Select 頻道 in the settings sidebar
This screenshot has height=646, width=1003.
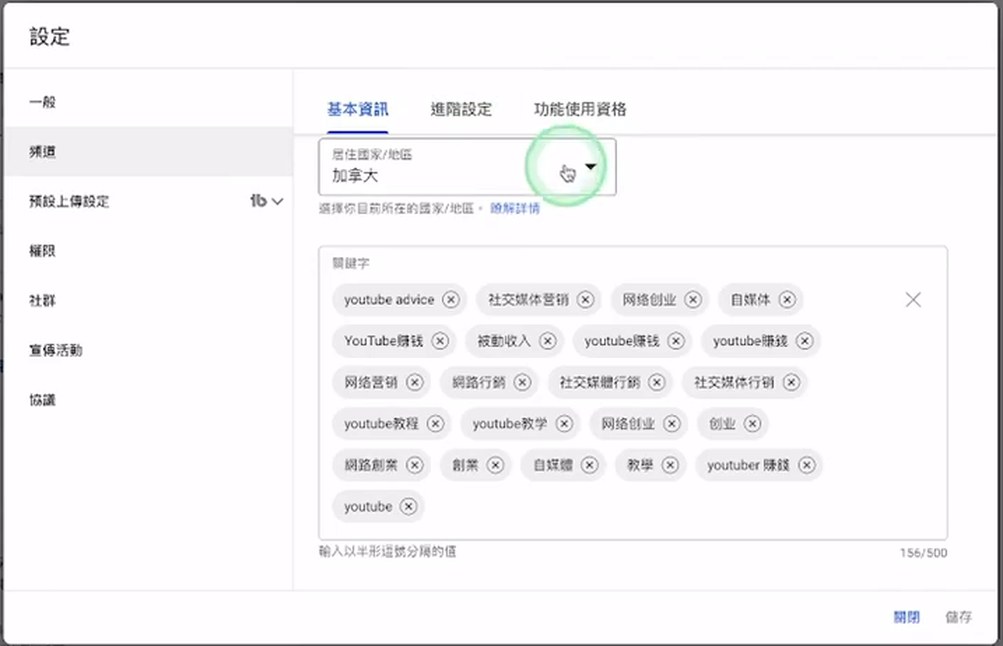(x=148, y=152)
